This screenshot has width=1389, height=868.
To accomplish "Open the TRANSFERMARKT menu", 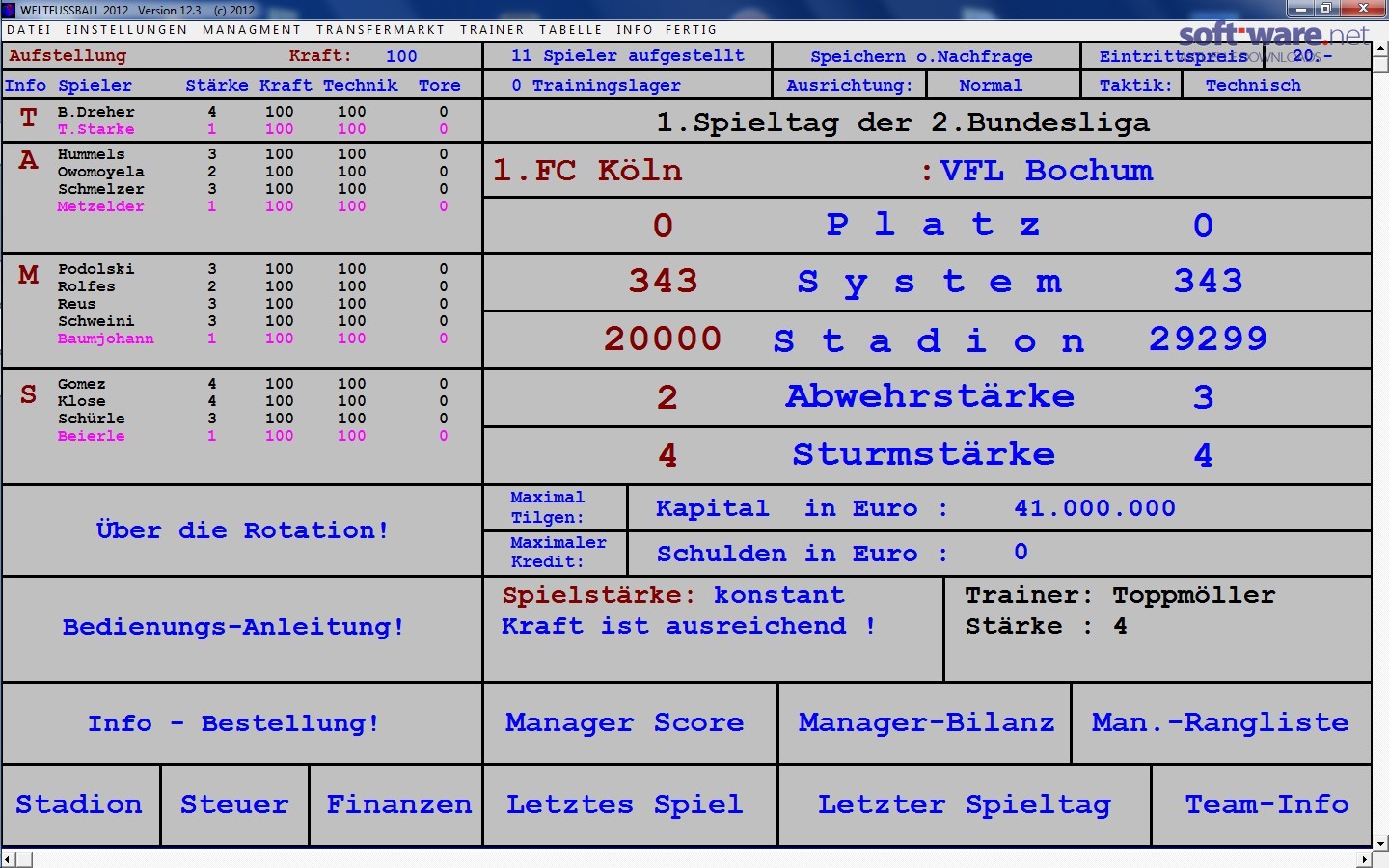I will [x=380, y=30].
